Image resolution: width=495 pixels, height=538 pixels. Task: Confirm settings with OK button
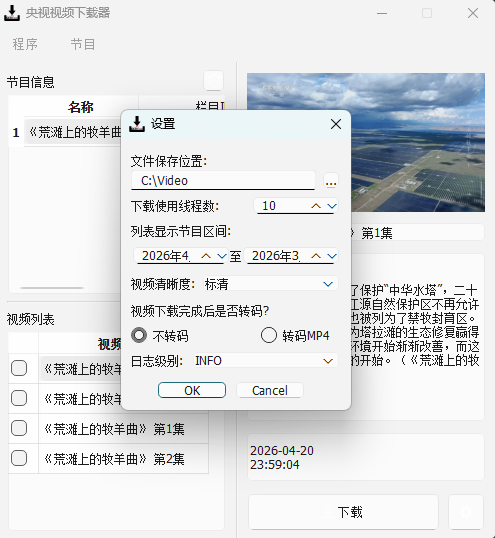(x=192, y=390)
